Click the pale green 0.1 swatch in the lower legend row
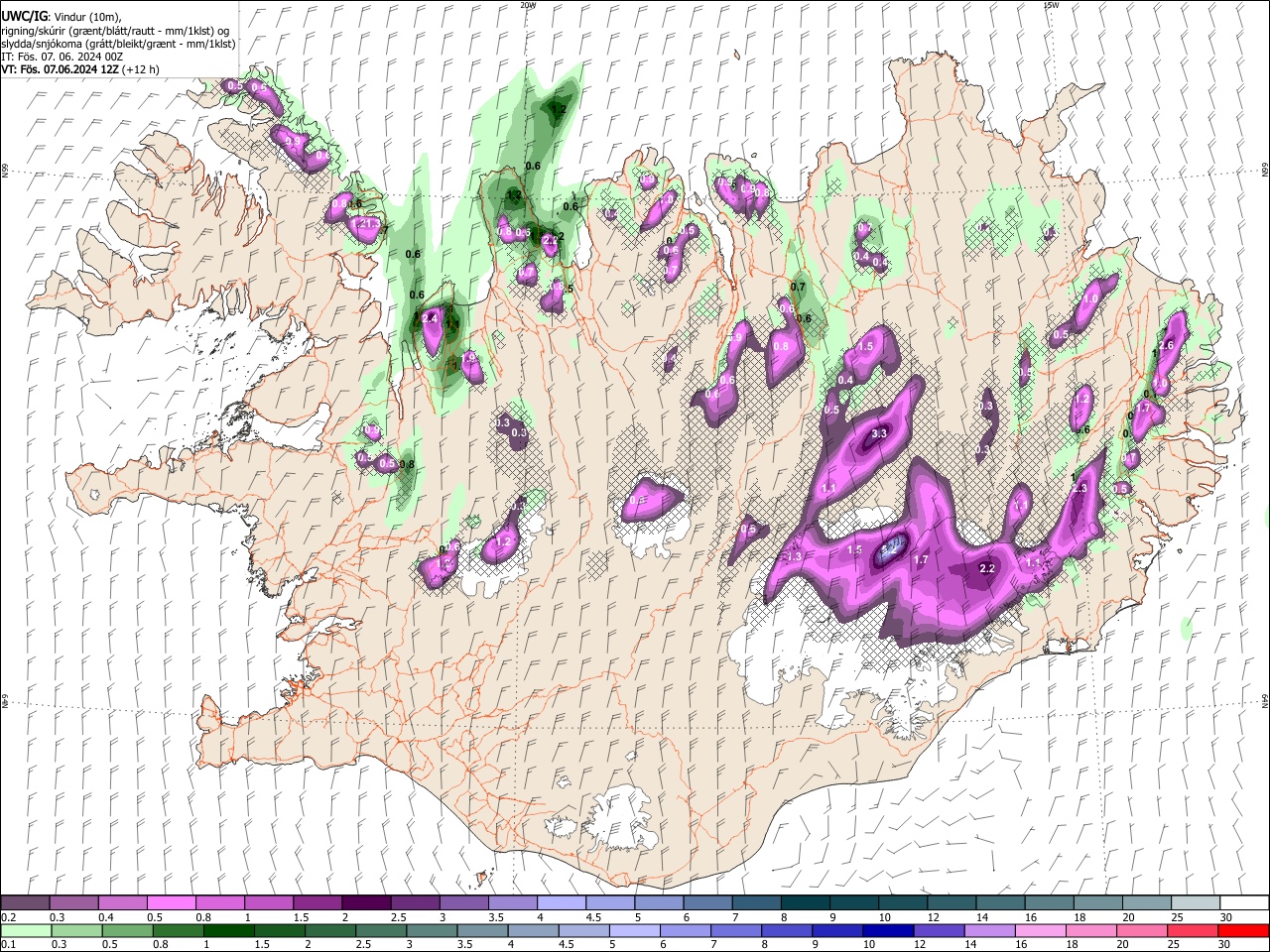Screen dimensions: 1270x952 [x=26, y=930]
